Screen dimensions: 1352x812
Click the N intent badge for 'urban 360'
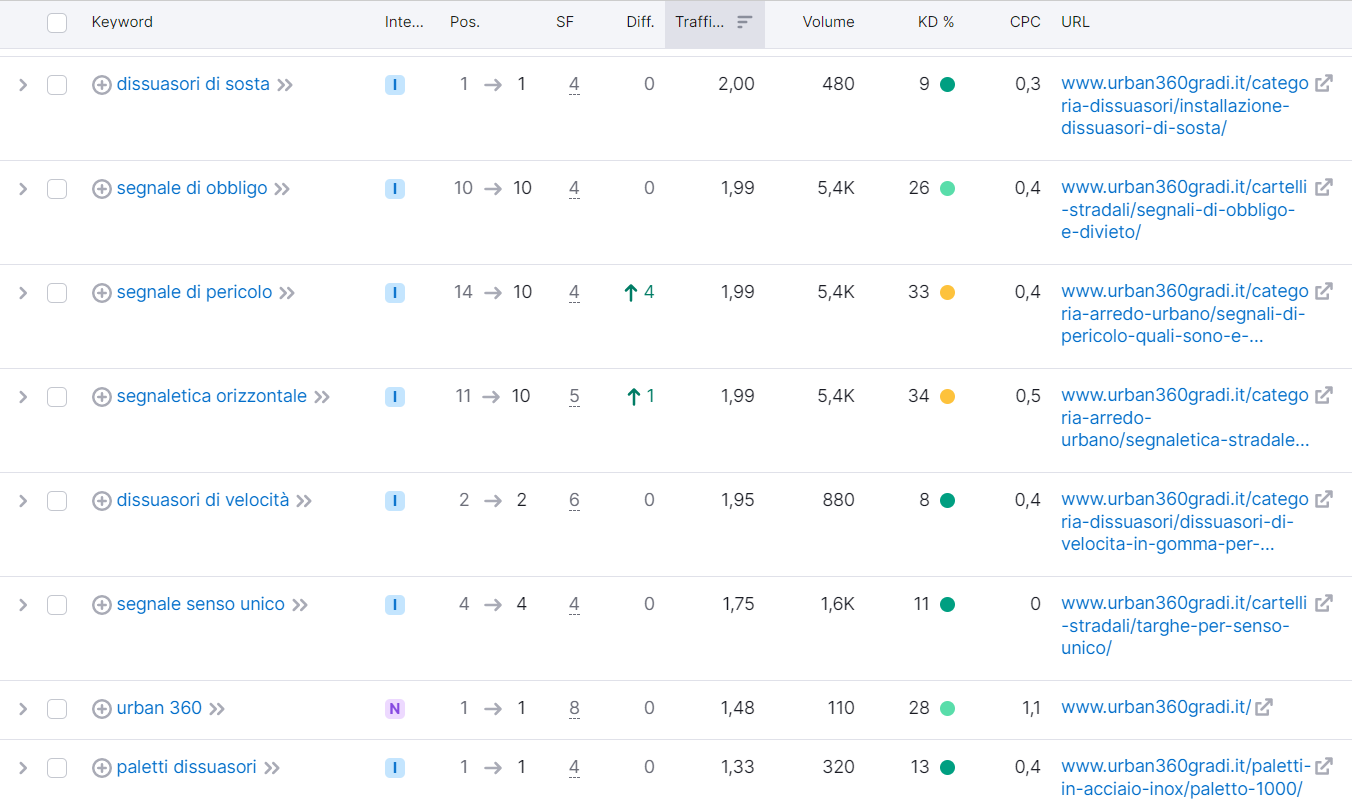pyautogui.click(x=395, y=709)
